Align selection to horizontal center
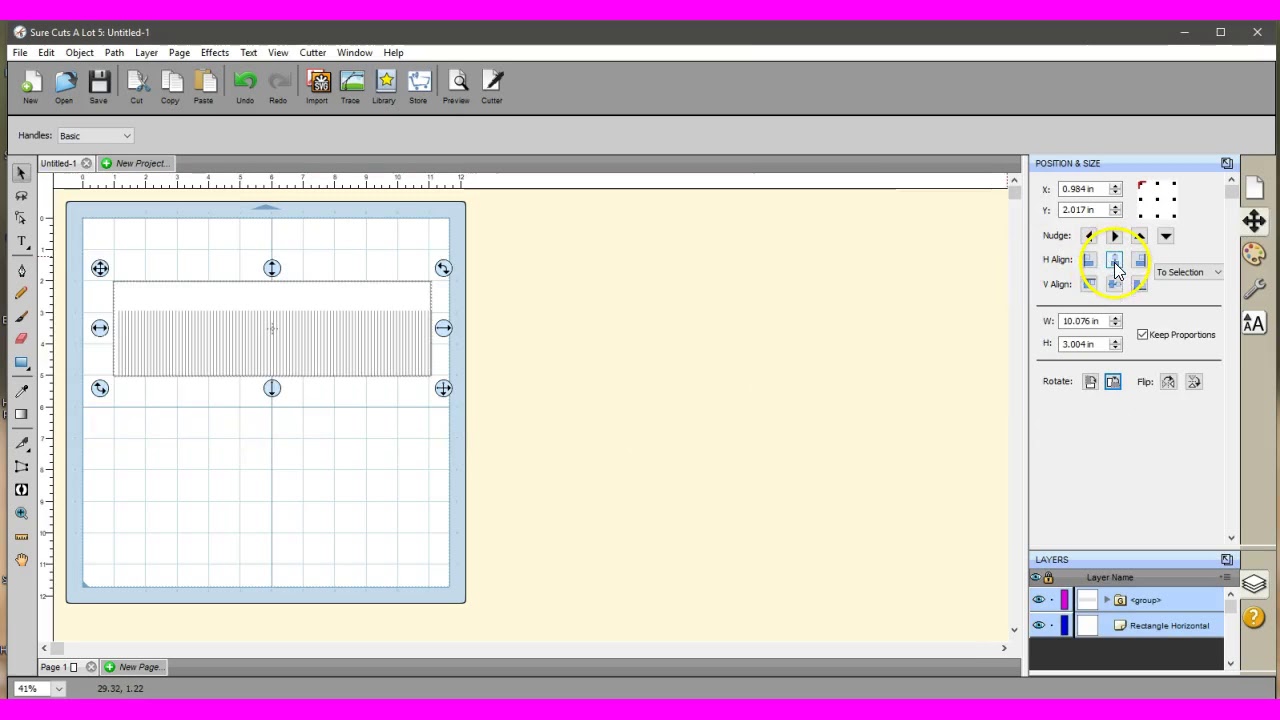Screen dimensions: 1280x720 [x=1114, y=260]
